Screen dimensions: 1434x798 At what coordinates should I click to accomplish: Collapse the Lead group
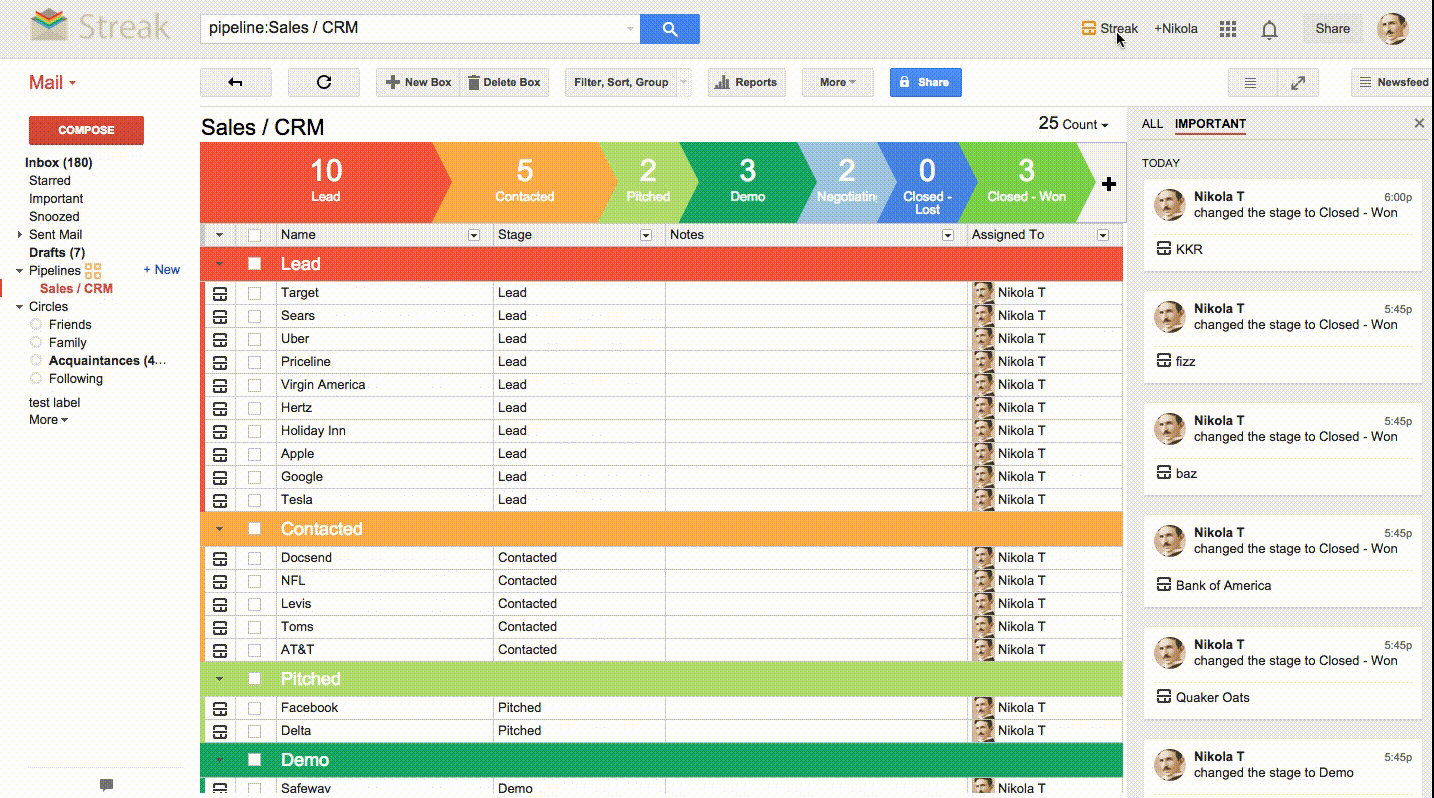[219, 264]
